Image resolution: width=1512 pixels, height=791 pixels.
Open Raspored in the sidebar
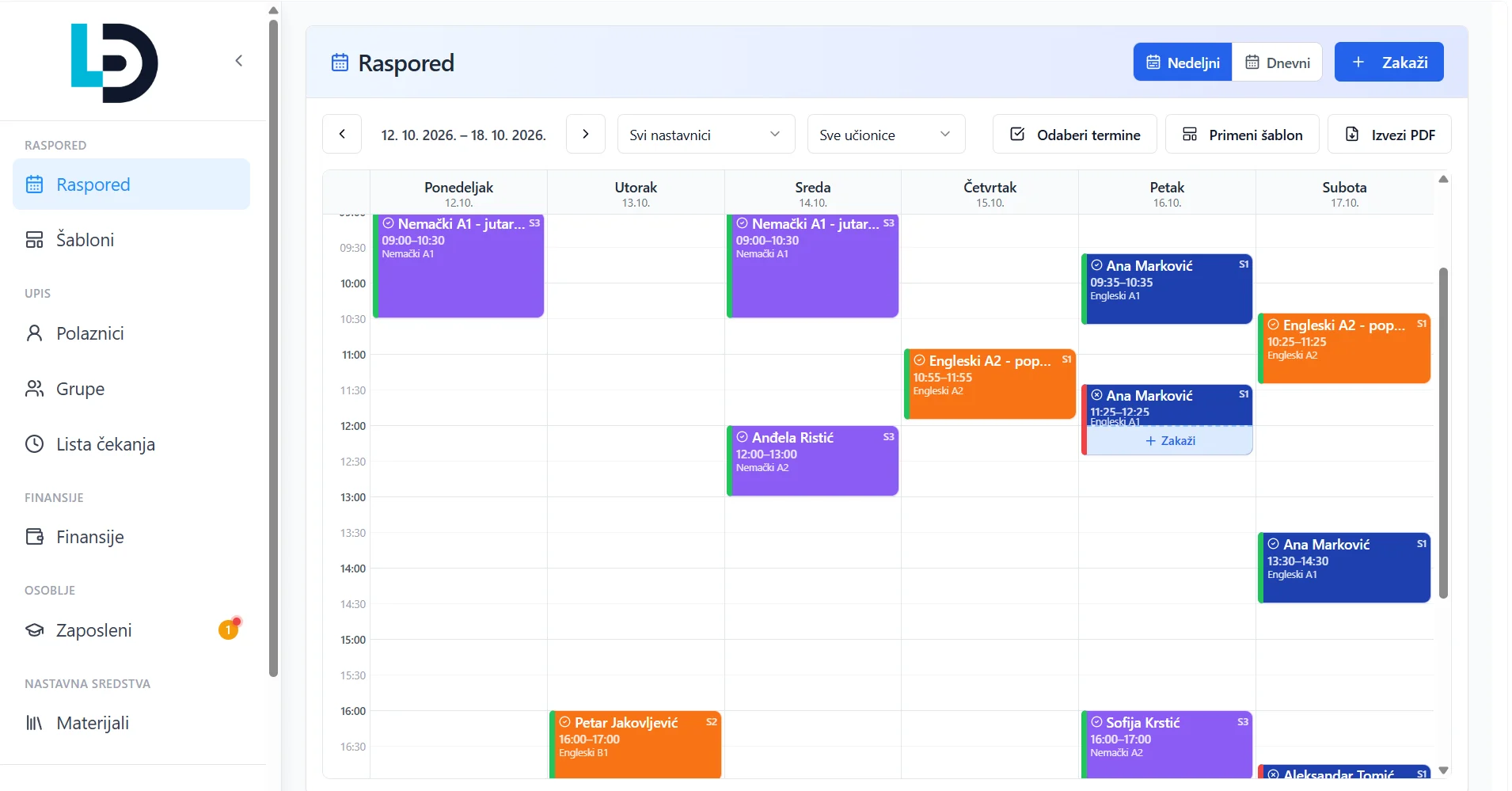click(x=131, y=184)
